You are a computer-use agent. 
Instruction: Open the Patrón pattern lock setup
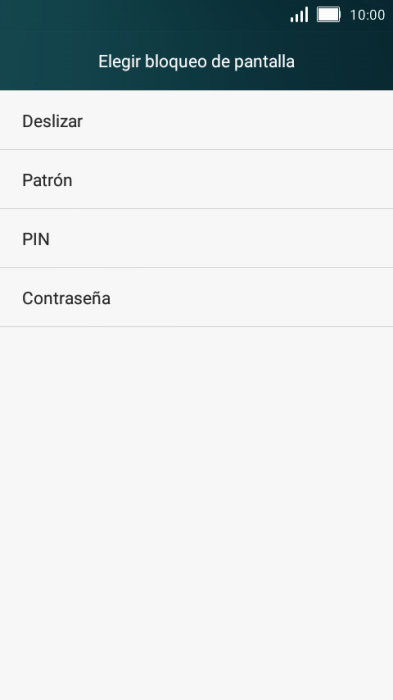click(x=196, y=179)
